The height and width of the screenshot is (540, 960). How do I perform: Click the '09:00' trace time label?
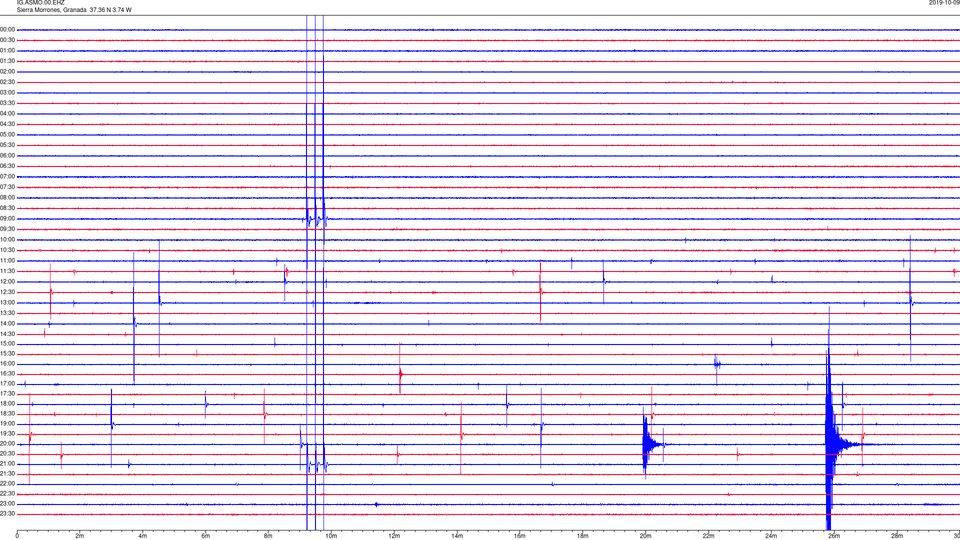(x=7, y=219)
